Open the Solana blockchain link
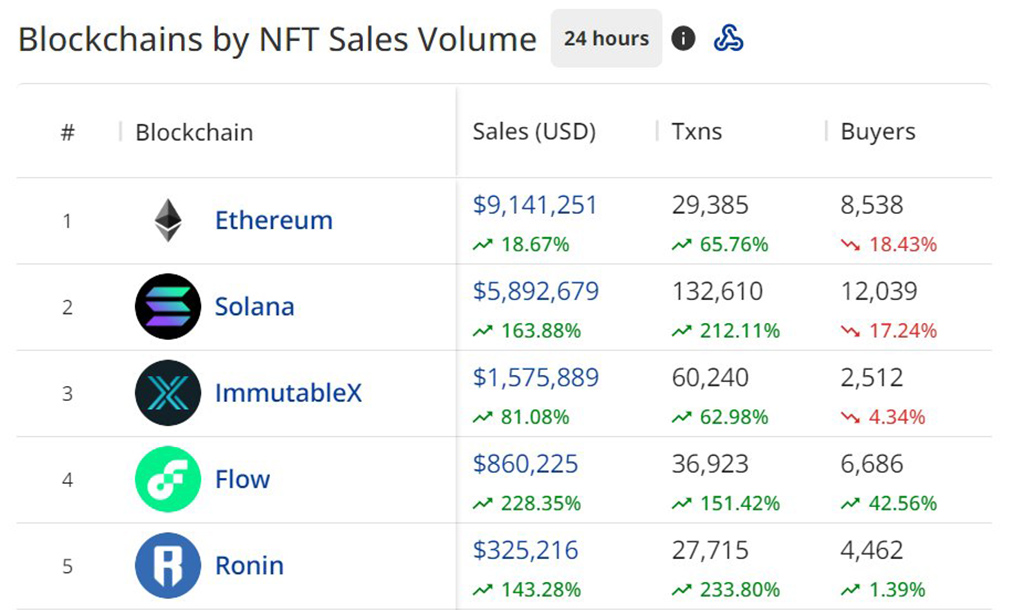 coord(255,306)
